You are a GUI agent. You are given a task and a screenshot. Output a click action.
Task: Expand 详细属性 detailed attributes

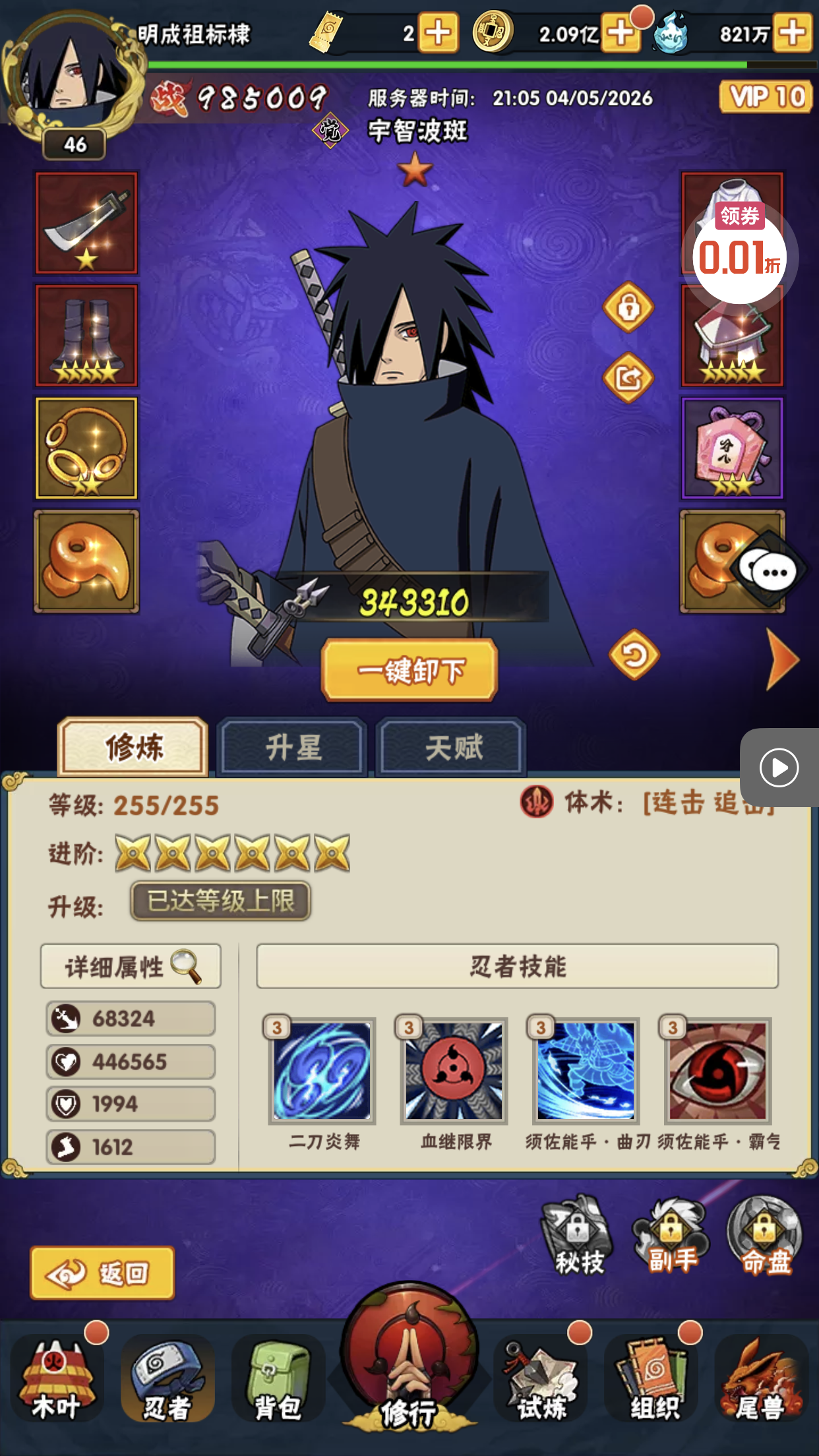(x=131, y=967)
